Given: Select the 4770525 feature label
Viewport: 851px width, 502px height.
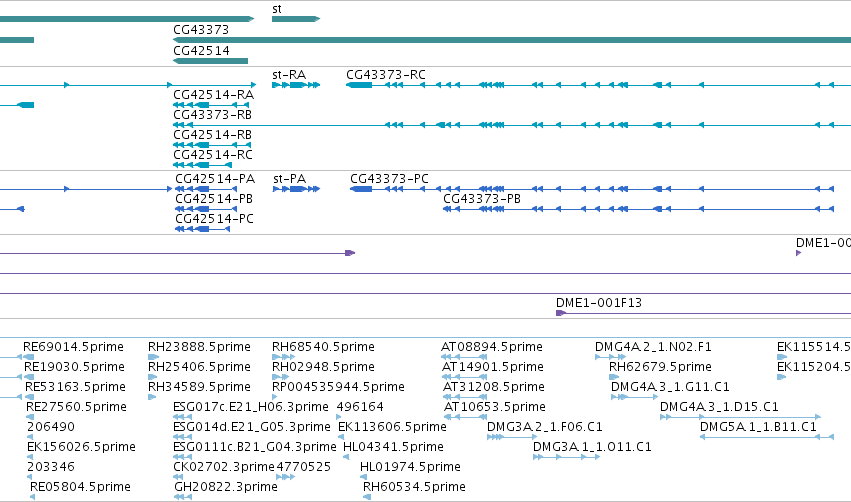Looking at the screenshot, I should (x=304, y=467).
